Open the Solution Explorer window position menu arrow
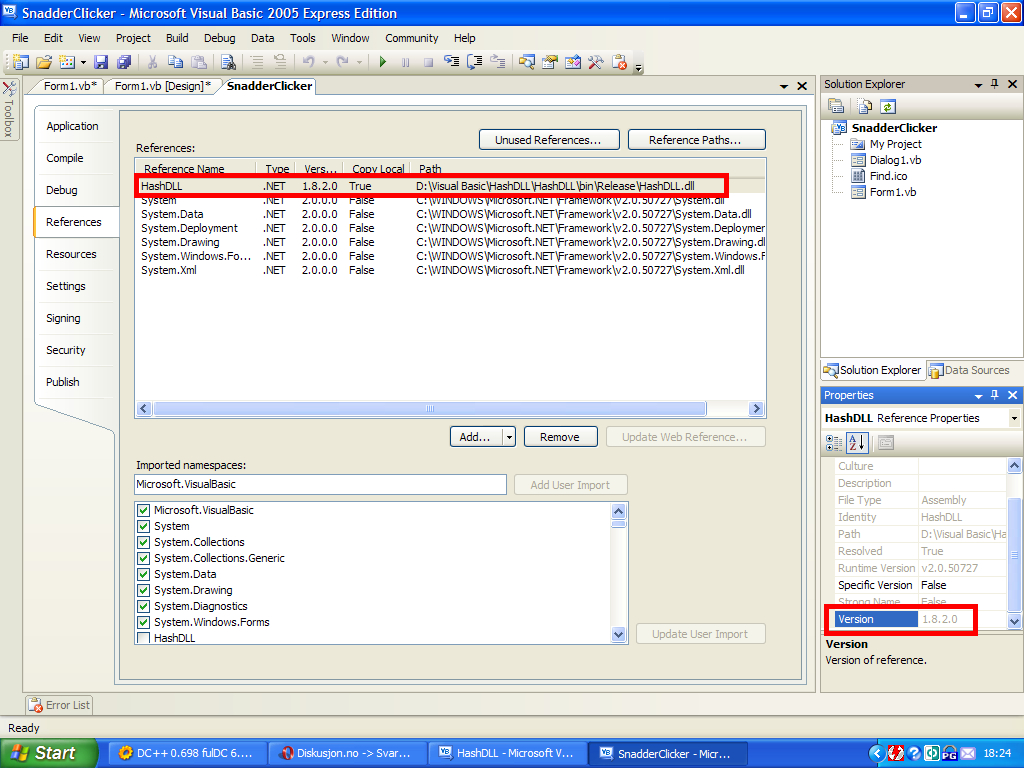The image size is (1024, 768). (x=978, y=85)
